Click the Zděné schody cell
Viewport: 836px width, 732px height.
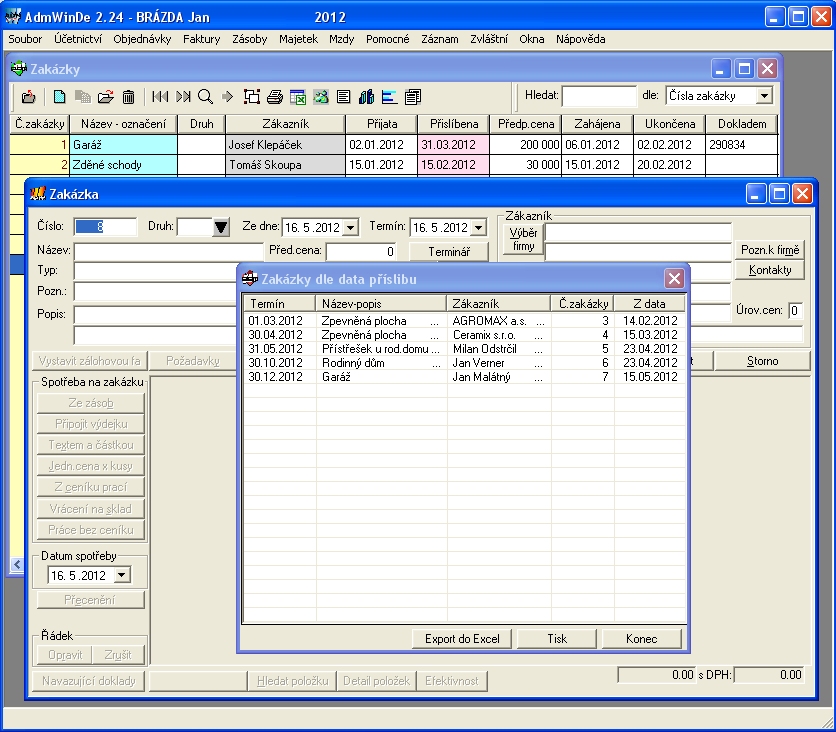click(x=123, y=165)
